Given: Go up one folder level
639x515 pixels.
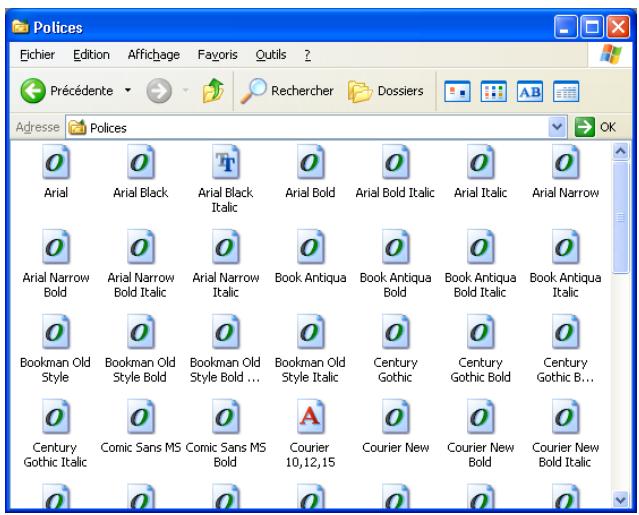Looking at the screenshot, I should click(x=213, y=90).
